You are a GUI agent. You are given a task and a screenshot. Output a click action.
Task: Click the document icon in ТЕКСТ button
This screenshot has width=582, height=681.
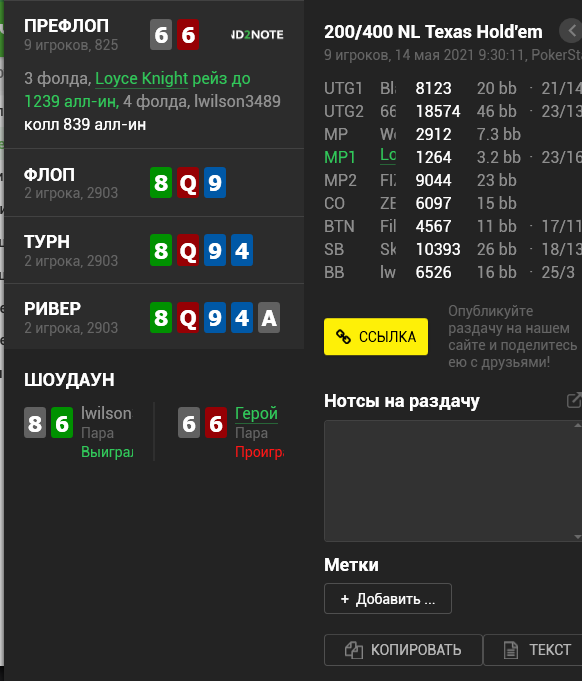click(511, 650)
